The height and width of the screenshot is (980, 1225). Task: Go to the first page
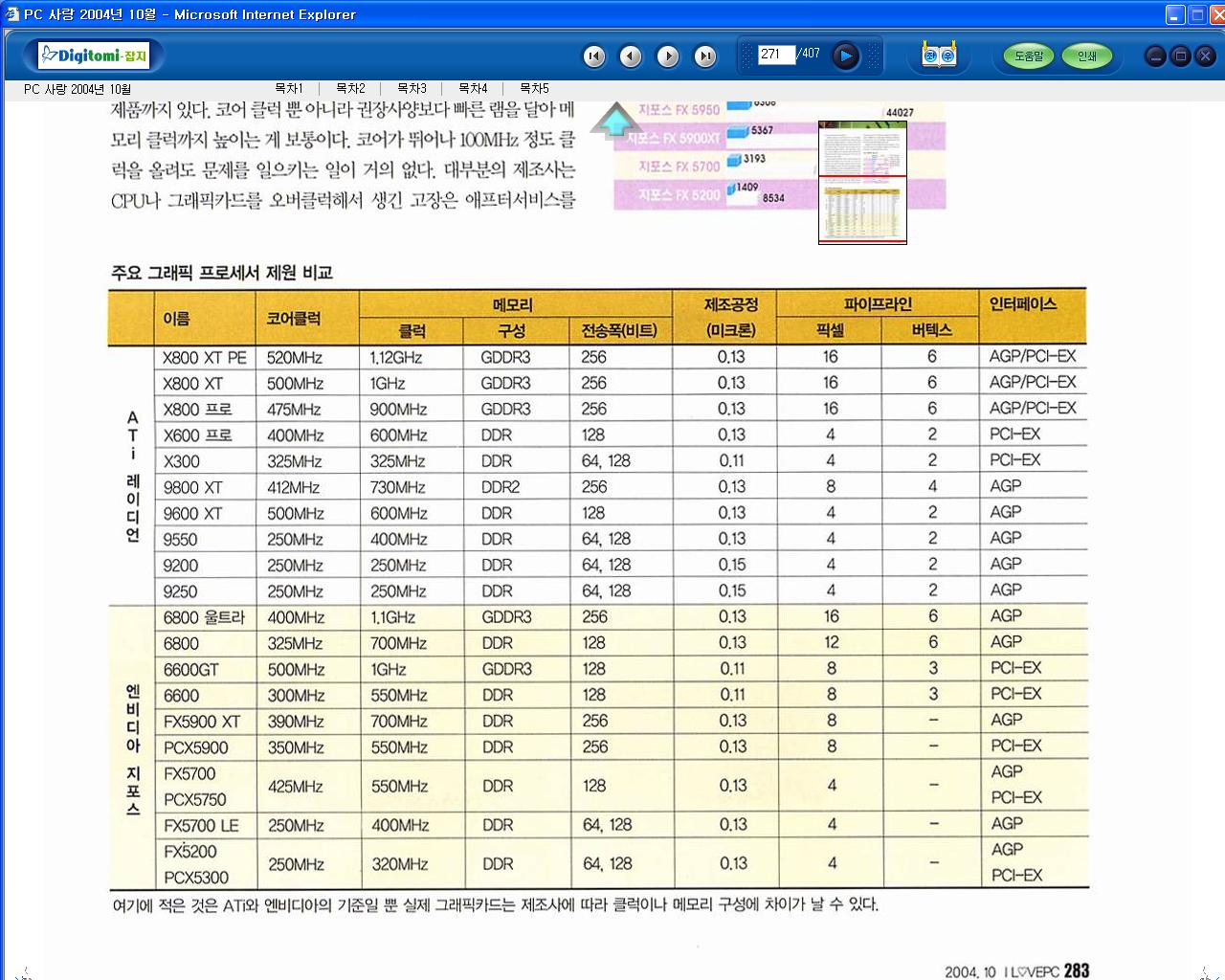tap(594, 56)
